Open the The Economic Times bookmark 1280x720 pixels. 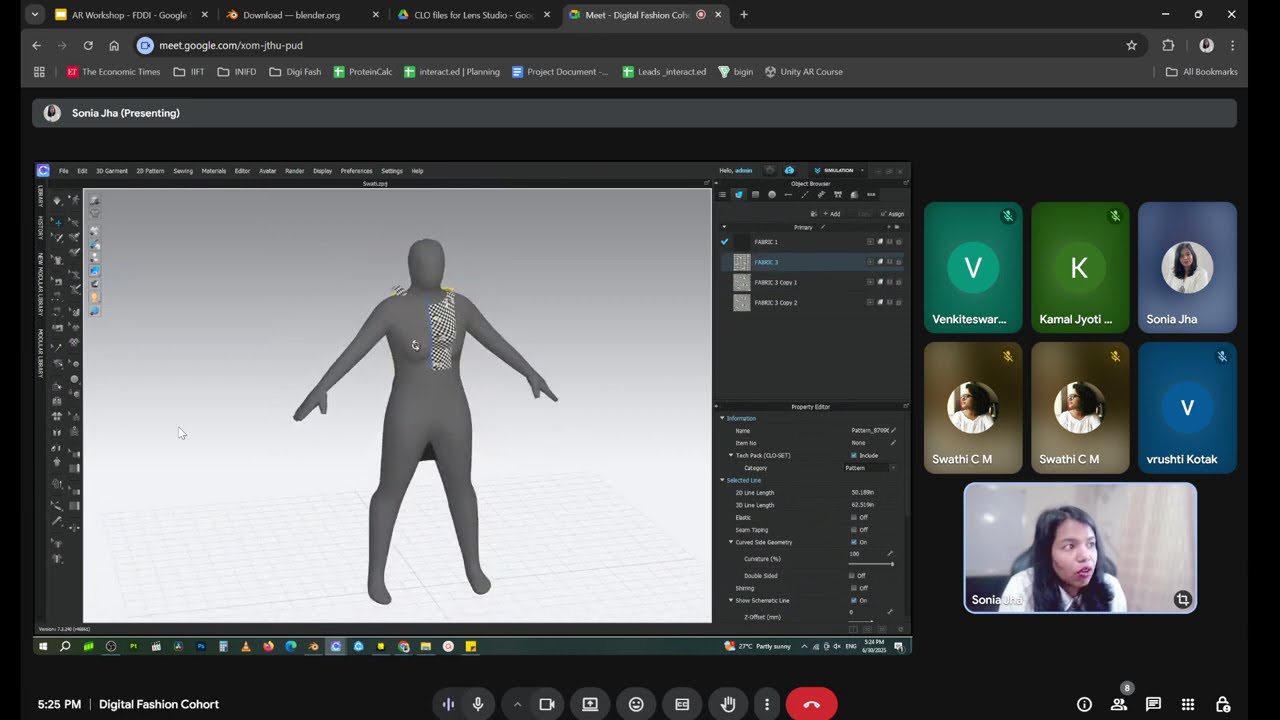[x=113, y=72]
